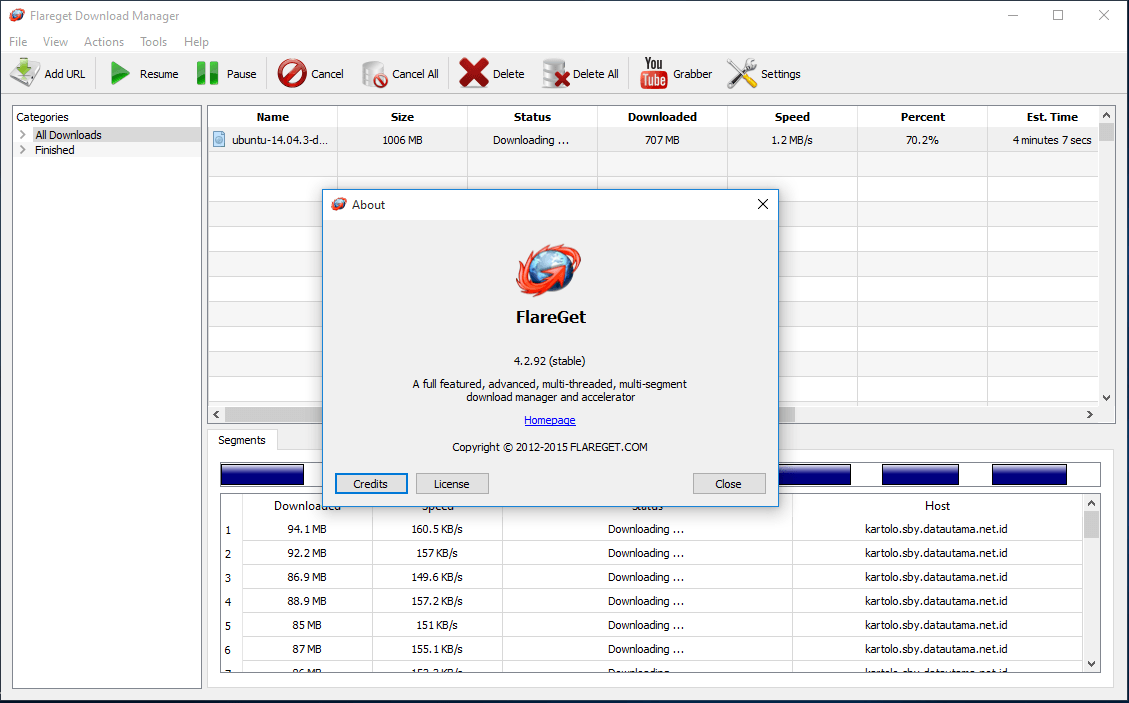Click the Est. Time column header
The image size is (1129, 703).
coord(1043,117)
